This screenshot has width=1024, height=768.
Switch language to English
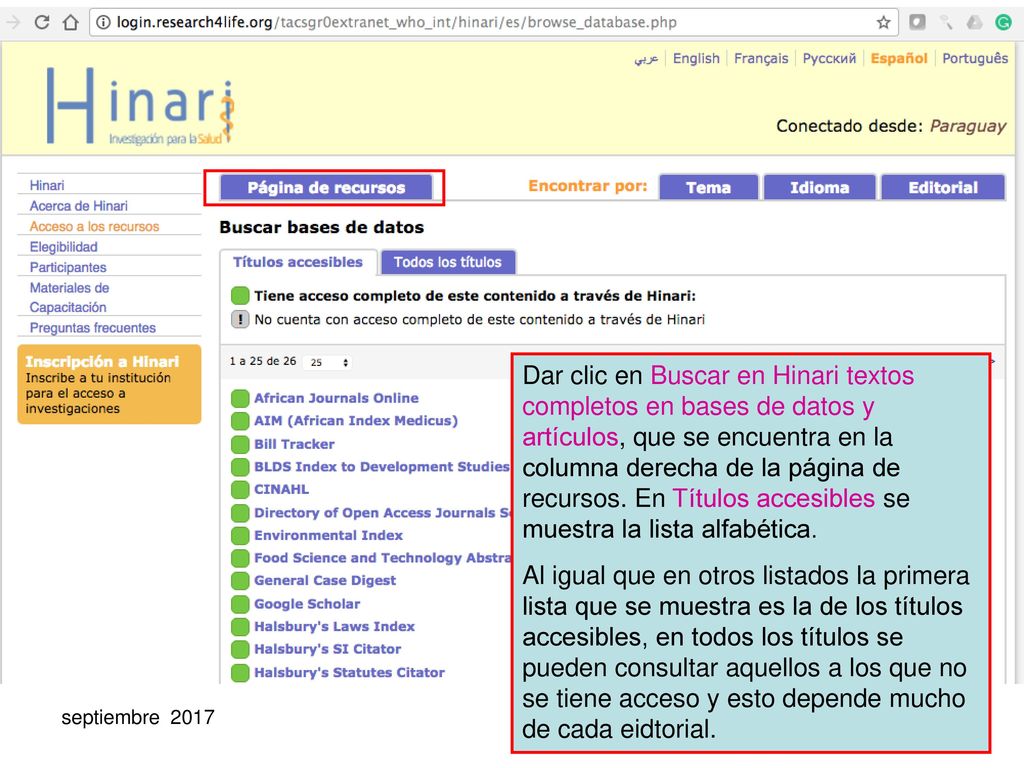pos(696,58)
